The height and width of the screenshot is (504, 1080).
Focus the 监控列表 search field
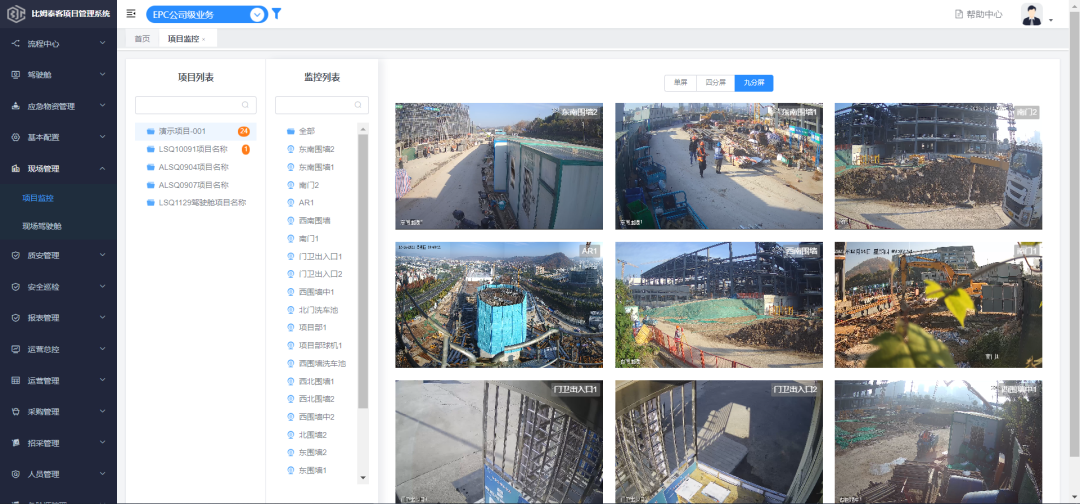tap(322, 105)
